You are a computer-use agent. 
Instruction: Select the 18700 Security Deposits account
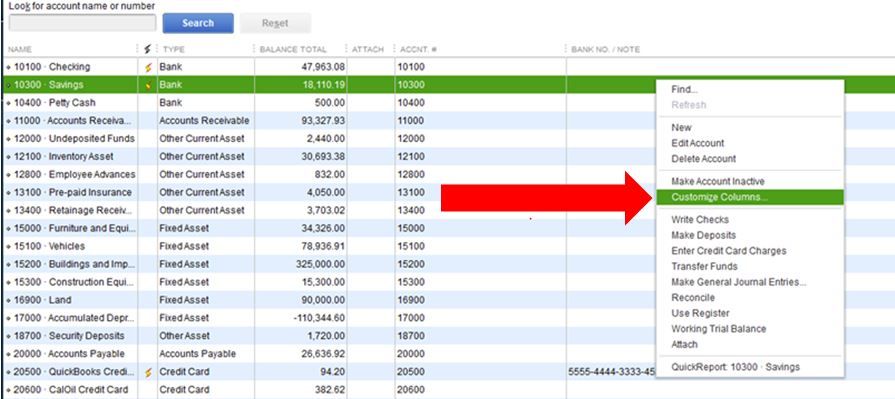click(x=69, y=336)
